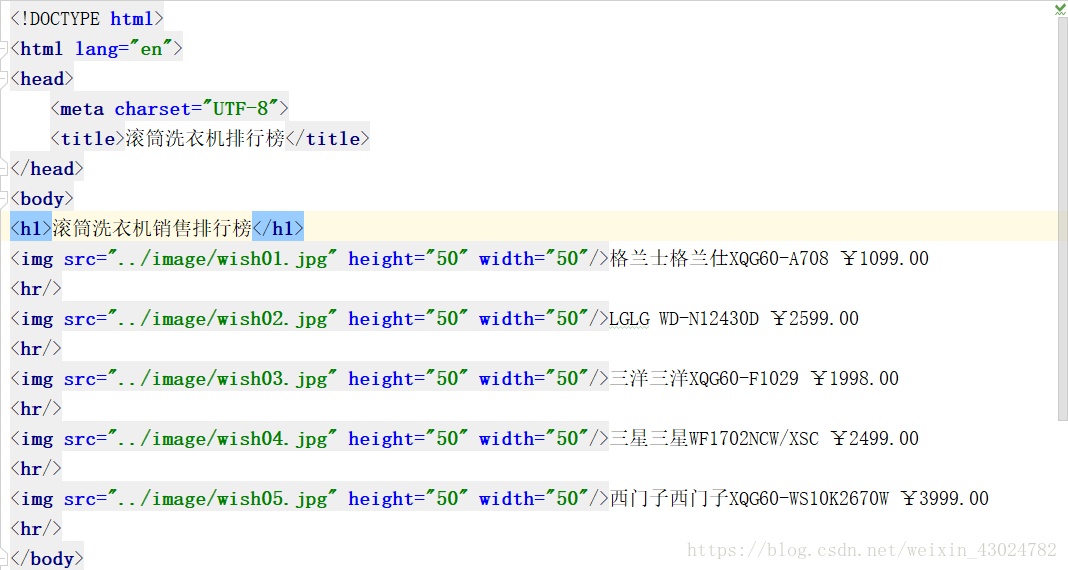
Task: Click the hr tag below wish05 line
Action: 36,528
